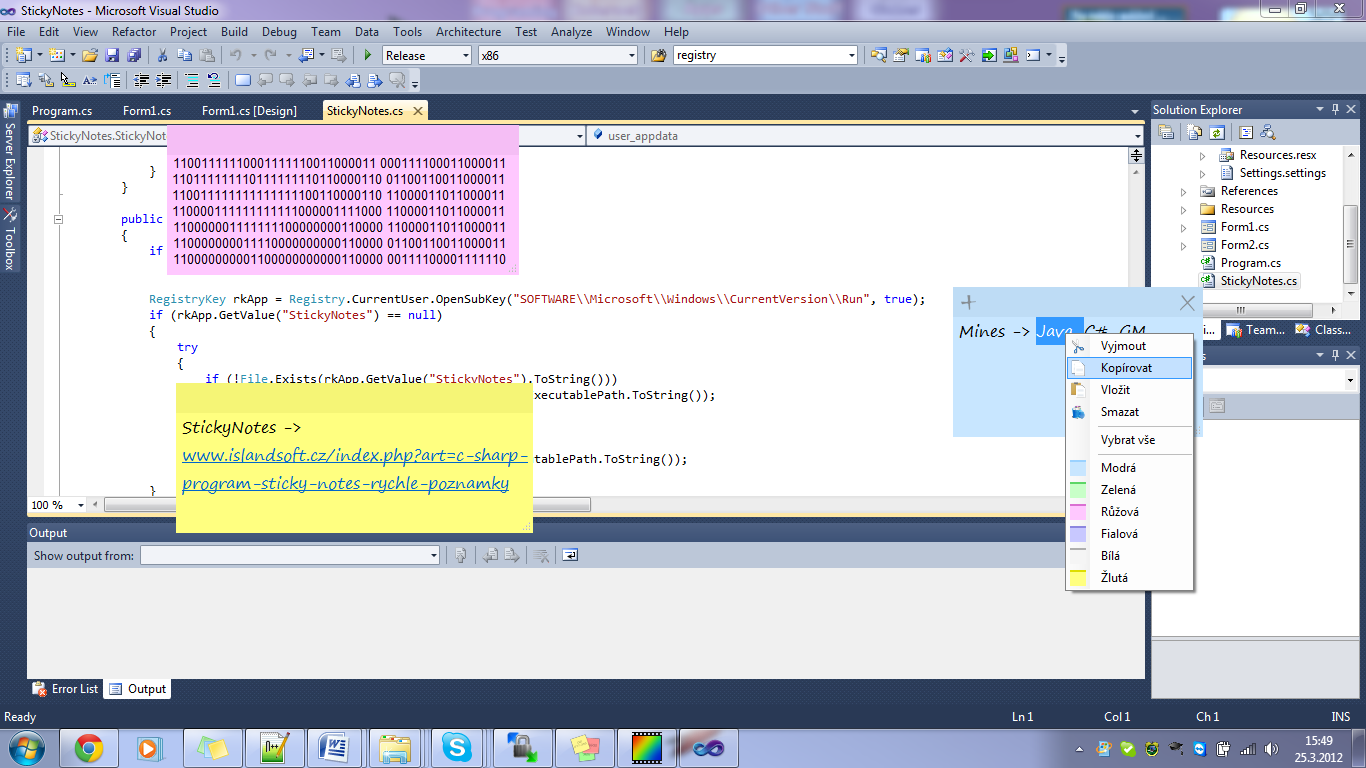Screen dimensions: 1366x768
Task: Click the Find in Files icon beside search box
Action: click(658, 55)
